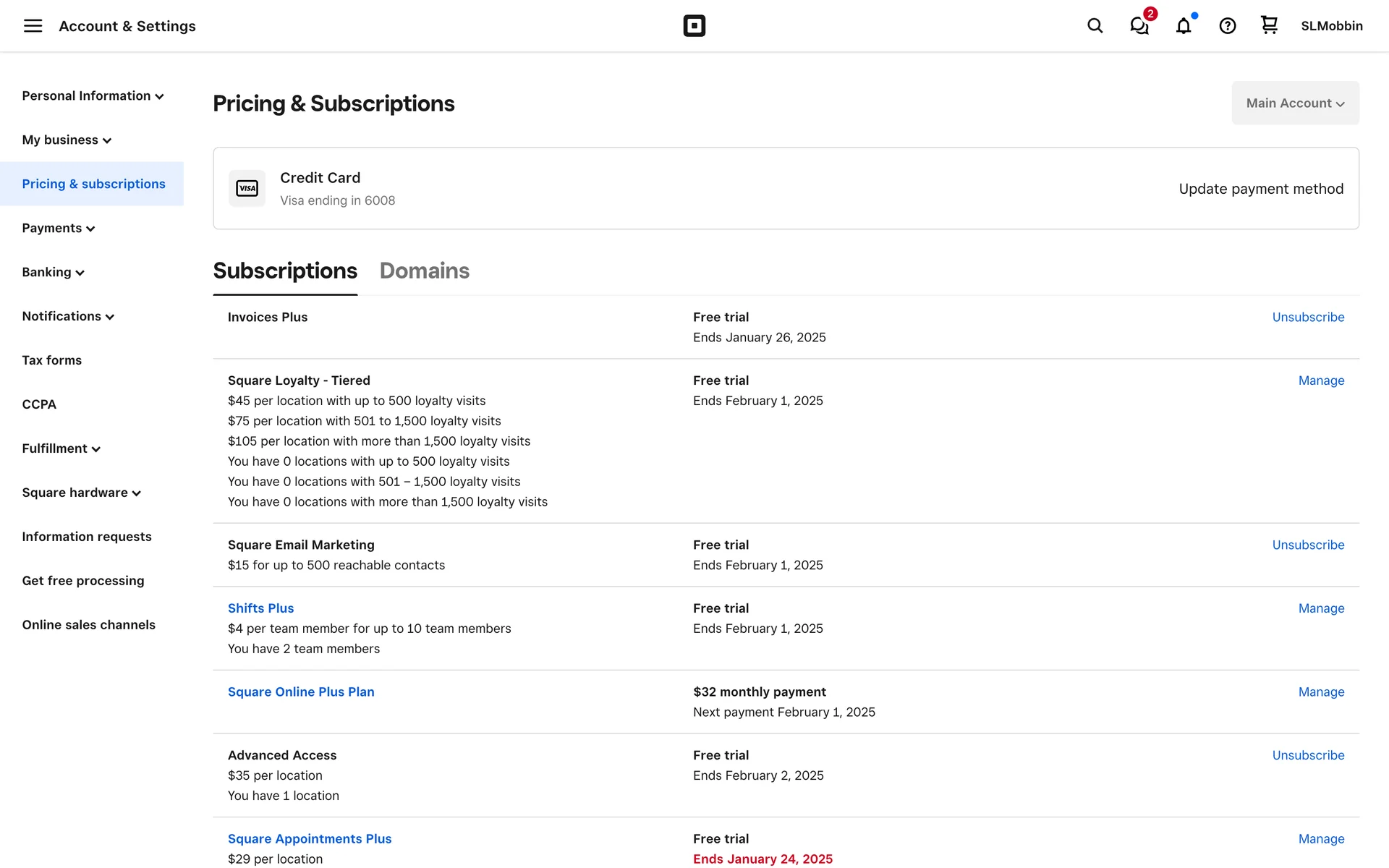The image size is (1389, 868).
Task: Expand the Payments sidebar section
Action: pyautogui.click(x=59, y=229)
